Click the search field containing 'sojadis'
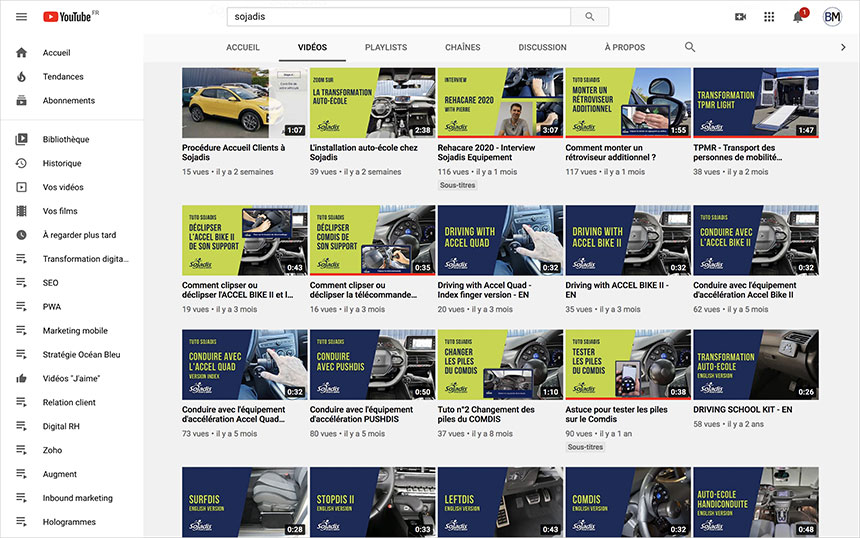The height and width of the screenshot is (538, 860). [398, 17]
